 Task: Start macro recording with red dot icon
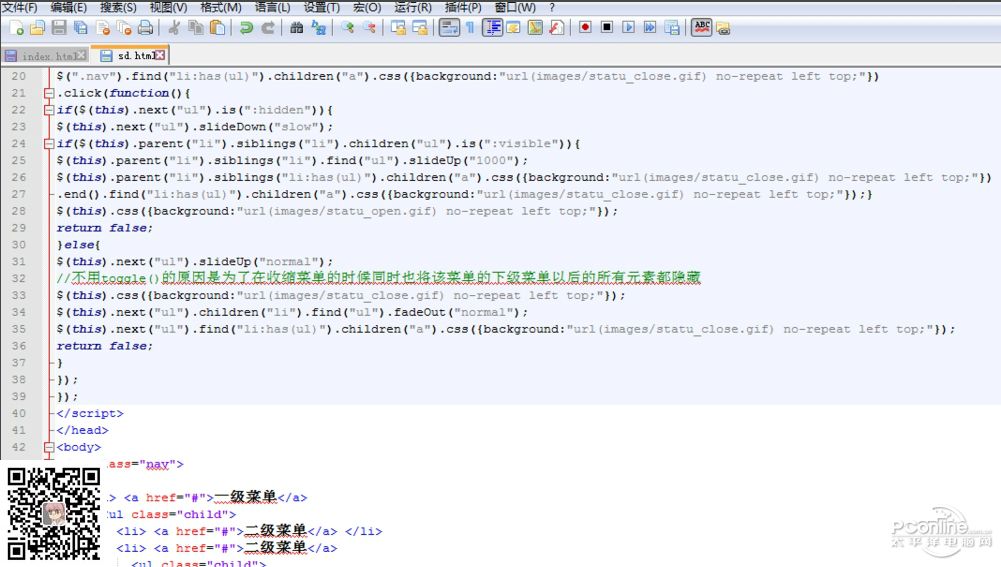[x=585, y=28]
